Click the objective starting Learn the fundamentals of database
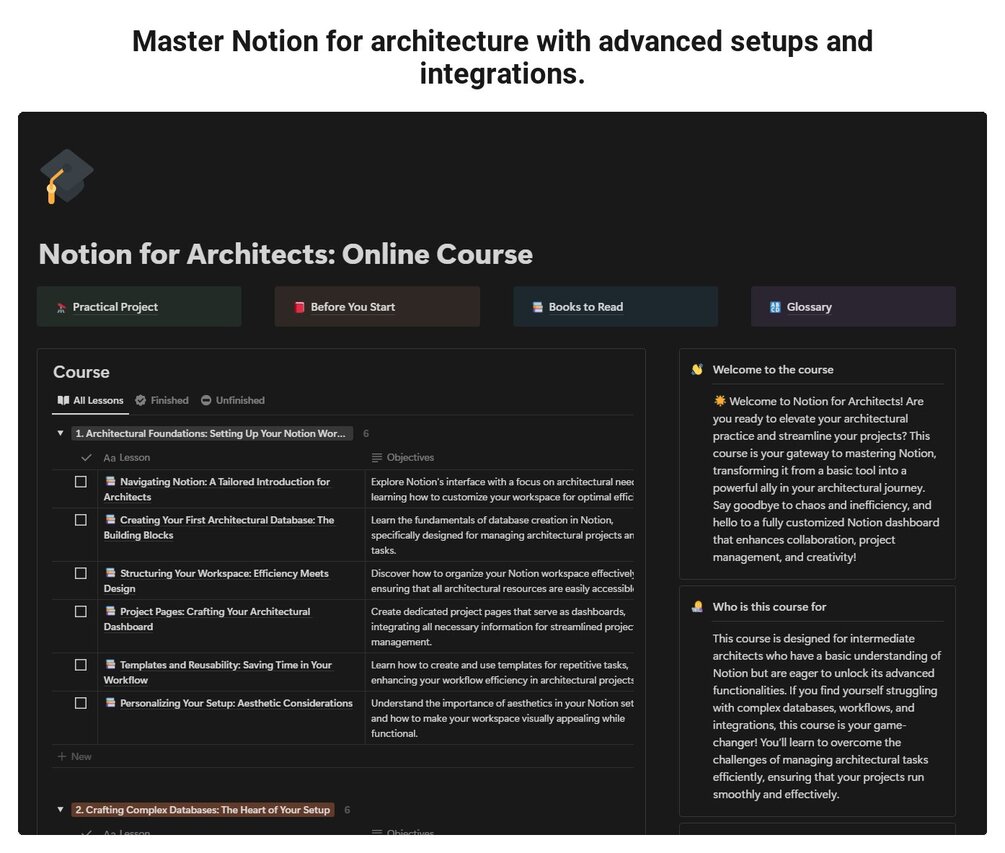The image size is (1005, 853). point(502,535)
